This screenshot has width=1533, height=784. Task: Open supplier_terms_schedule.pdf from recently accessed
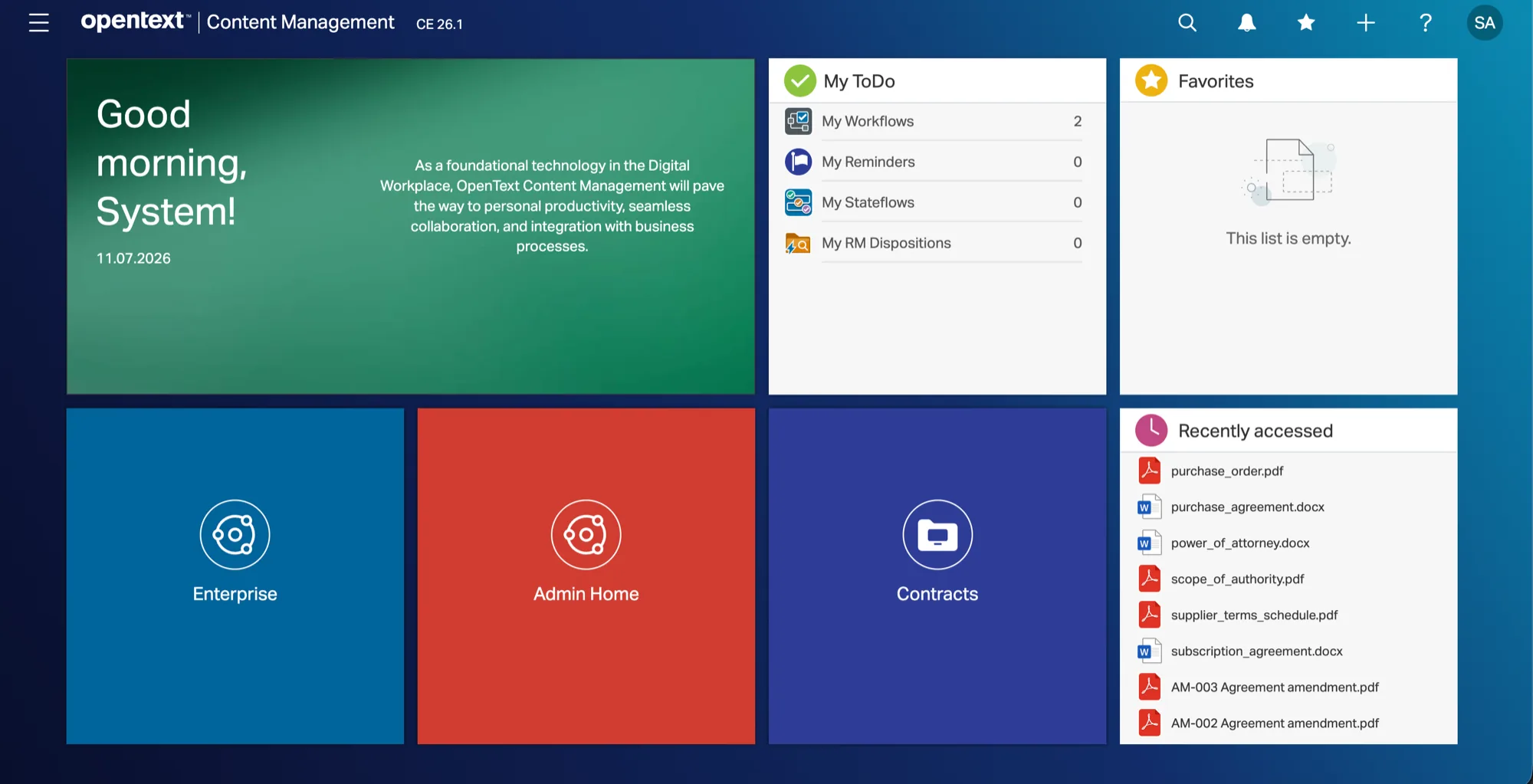[1254, 615]
